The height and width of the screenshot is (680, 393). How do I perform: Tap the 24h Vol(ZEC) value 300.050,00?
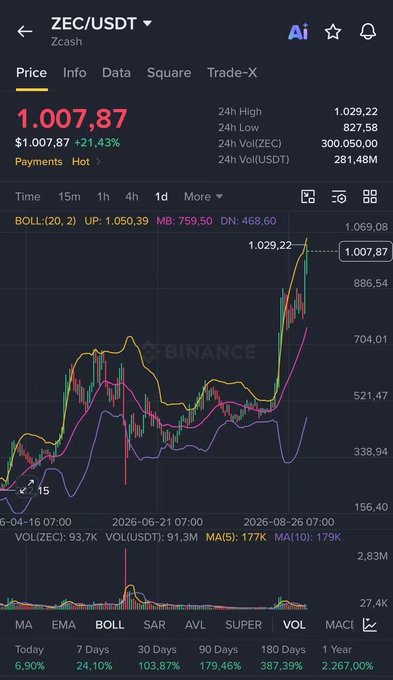tap(349, 144)
